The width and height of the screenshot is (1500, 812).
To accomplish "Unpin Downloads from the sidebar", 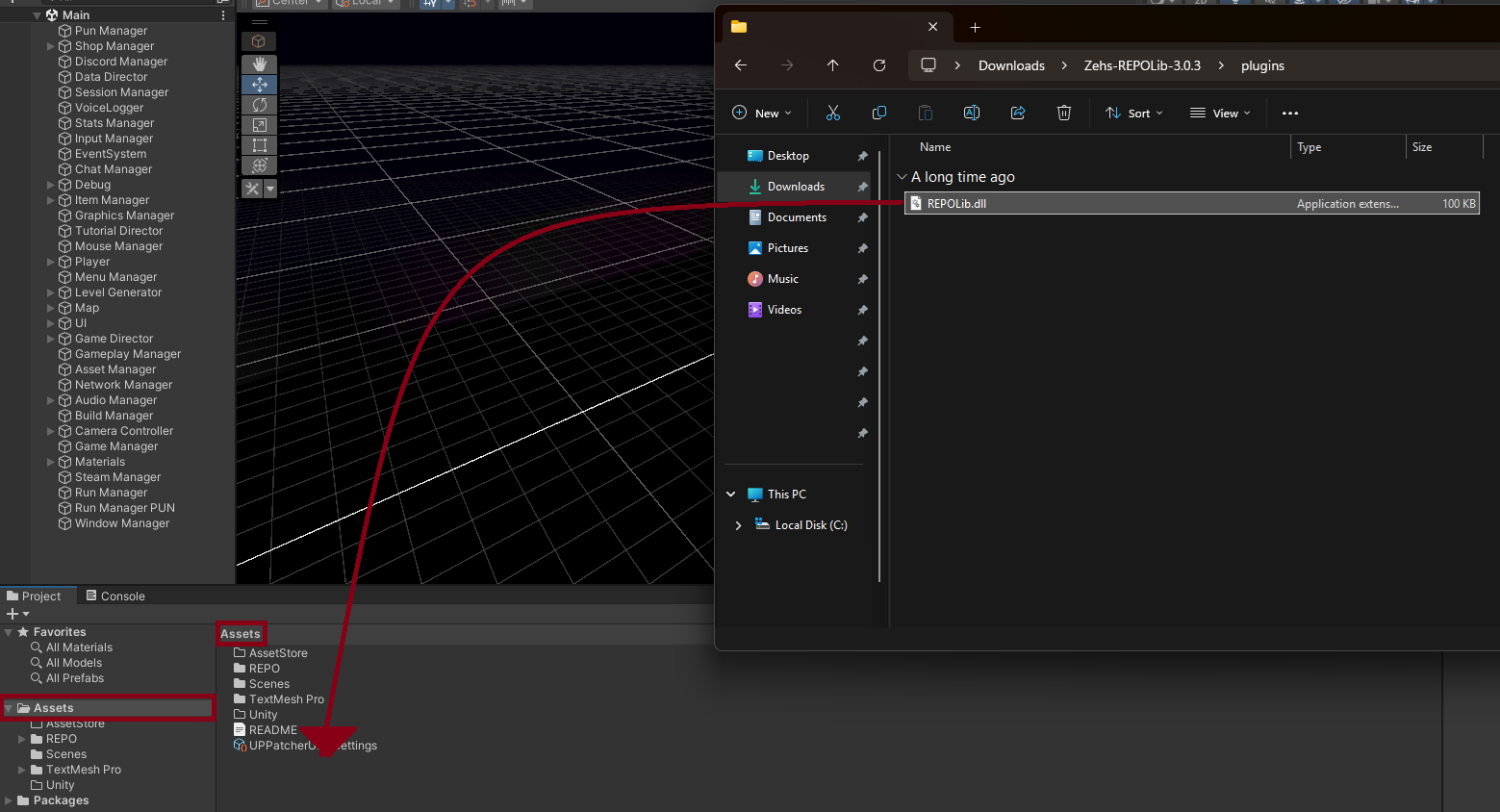I will (863, 186).
